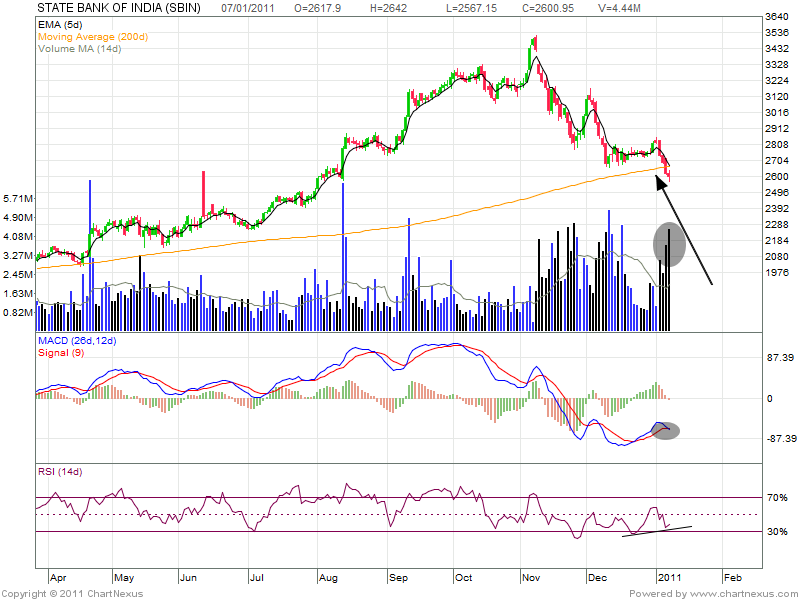Click the orange Moving Average (200d) legend label
This screenshot has height=600, width=800.
(92, 36)
